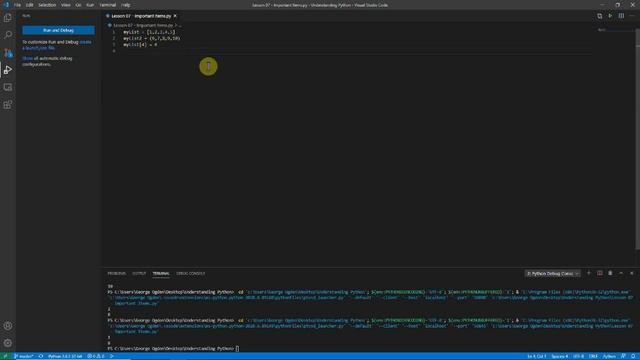Image resolution: width=640 pixels, height=360 pixels.
Task: Open the Terminal menu
Action: click(x=108, y=5)
